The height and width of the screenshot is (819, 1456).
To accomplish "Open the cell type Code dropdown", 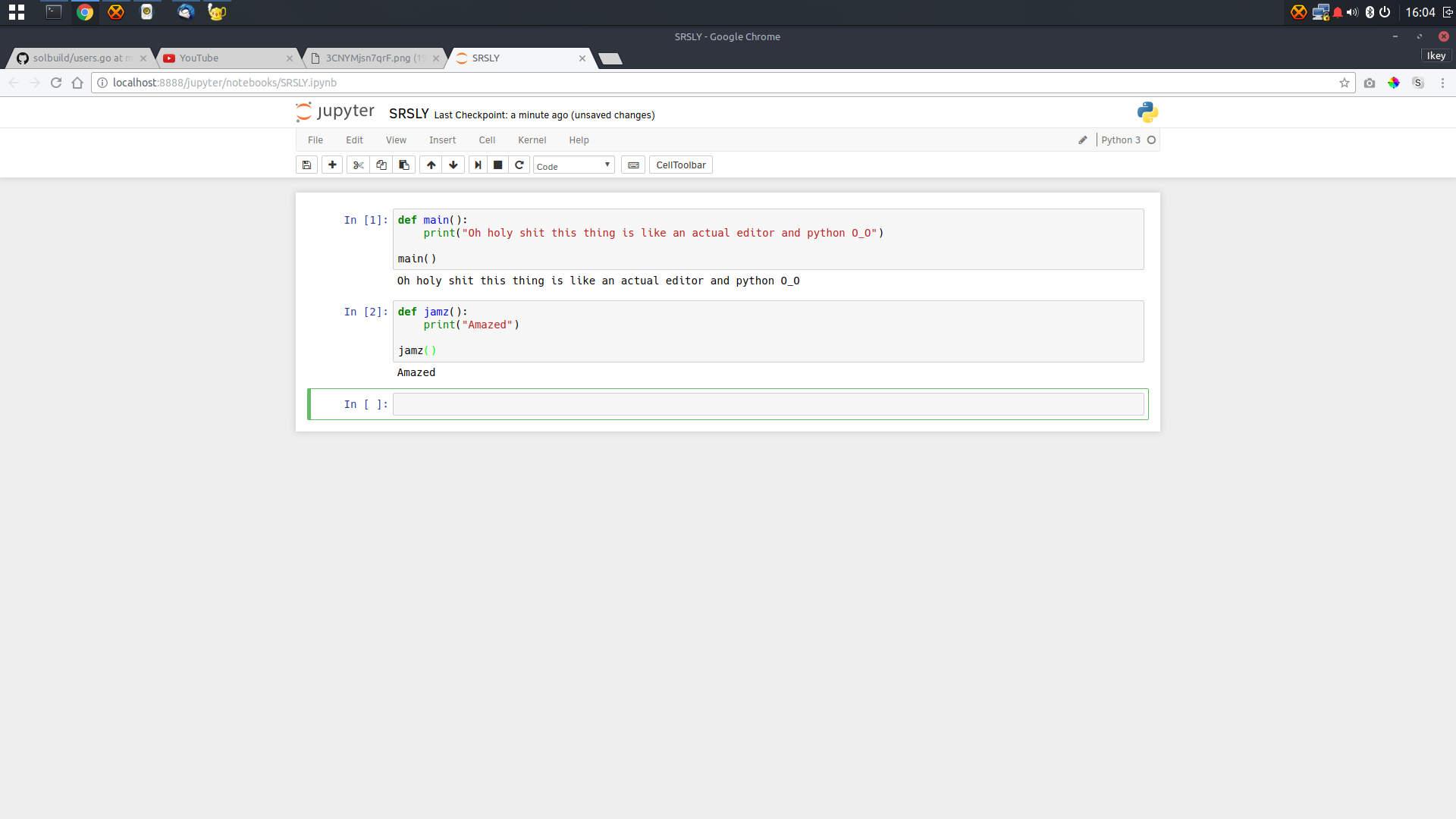I will 573,165.
